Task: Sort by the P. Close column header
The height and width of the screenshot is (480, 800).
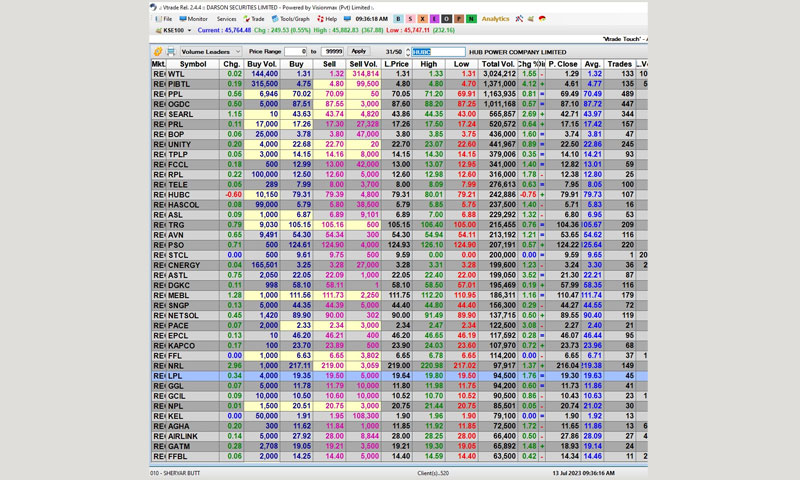Action: 563,64
